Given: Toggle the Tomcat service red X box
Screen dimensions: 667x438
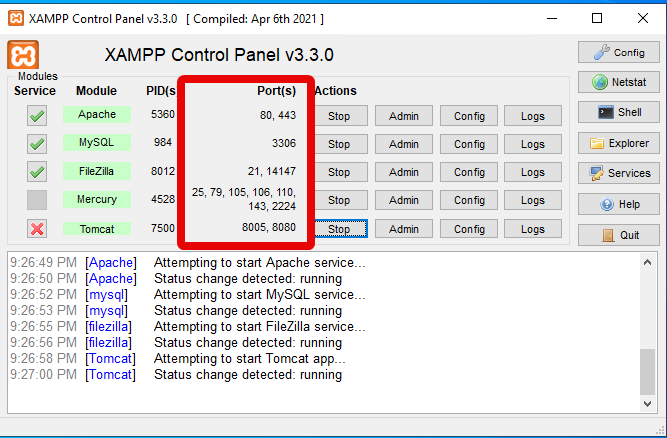Looking at the screenshot, I should coord(37,229).
